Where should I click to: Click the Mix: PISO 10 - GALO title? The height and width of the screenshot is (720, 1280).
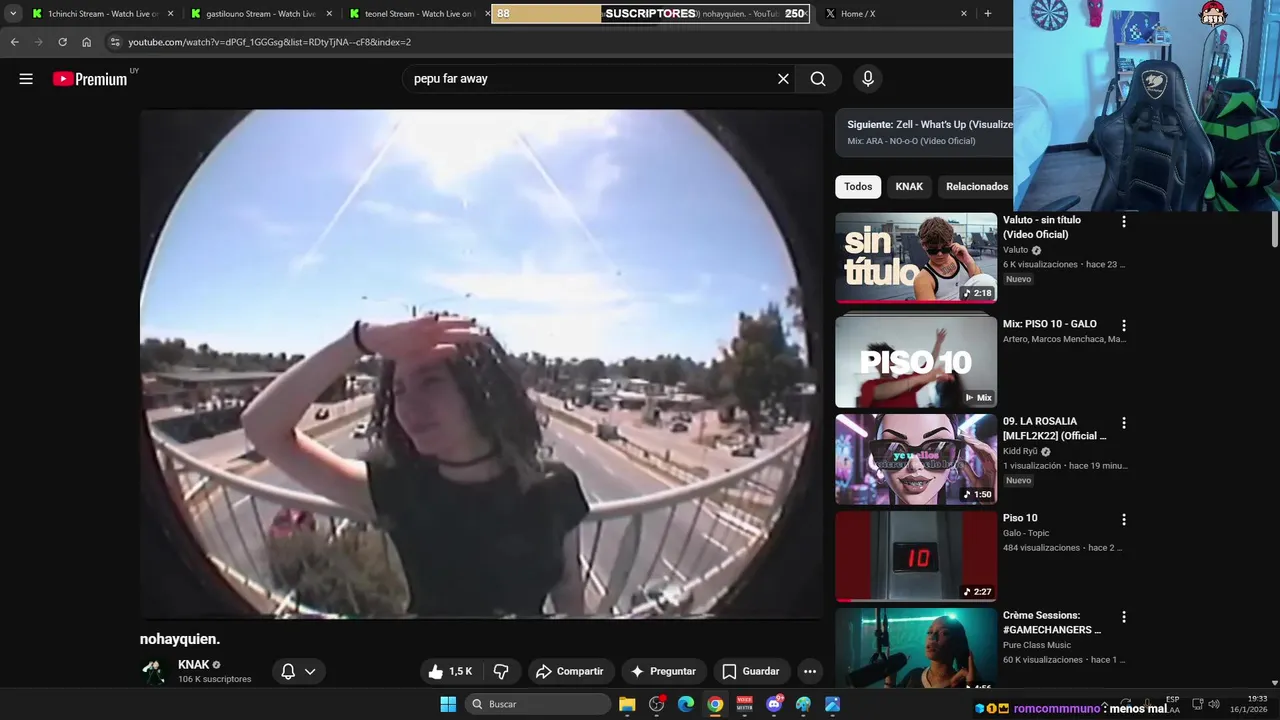point(1050,324)
